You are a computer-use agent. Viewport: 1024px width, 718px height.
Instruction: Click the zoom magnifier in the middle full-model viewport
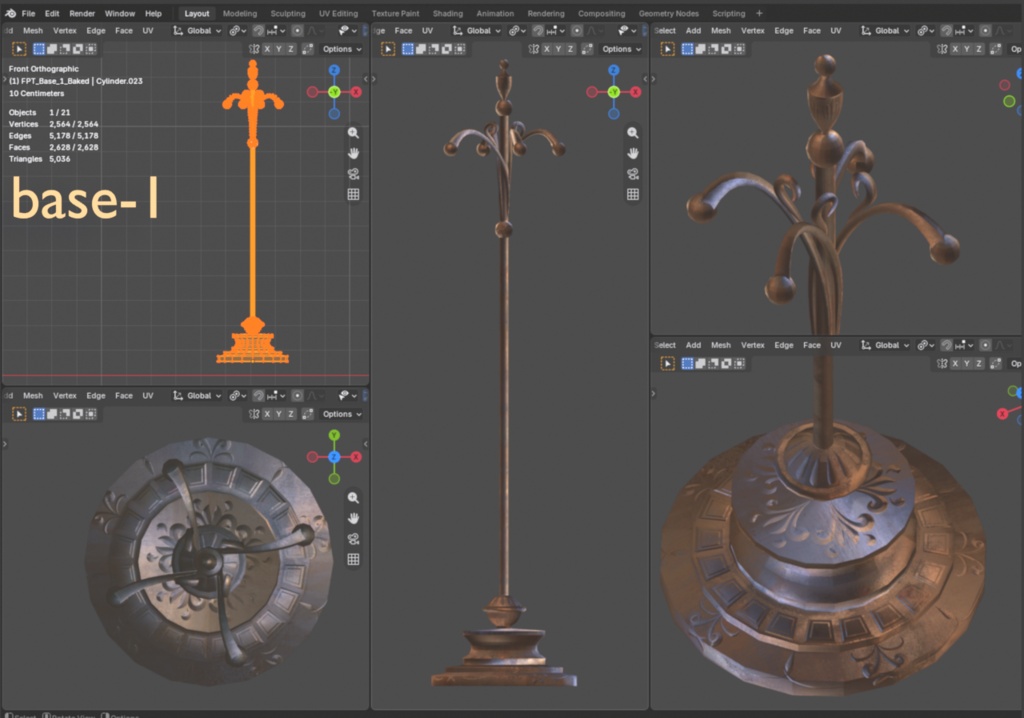(x=633, y=133)
